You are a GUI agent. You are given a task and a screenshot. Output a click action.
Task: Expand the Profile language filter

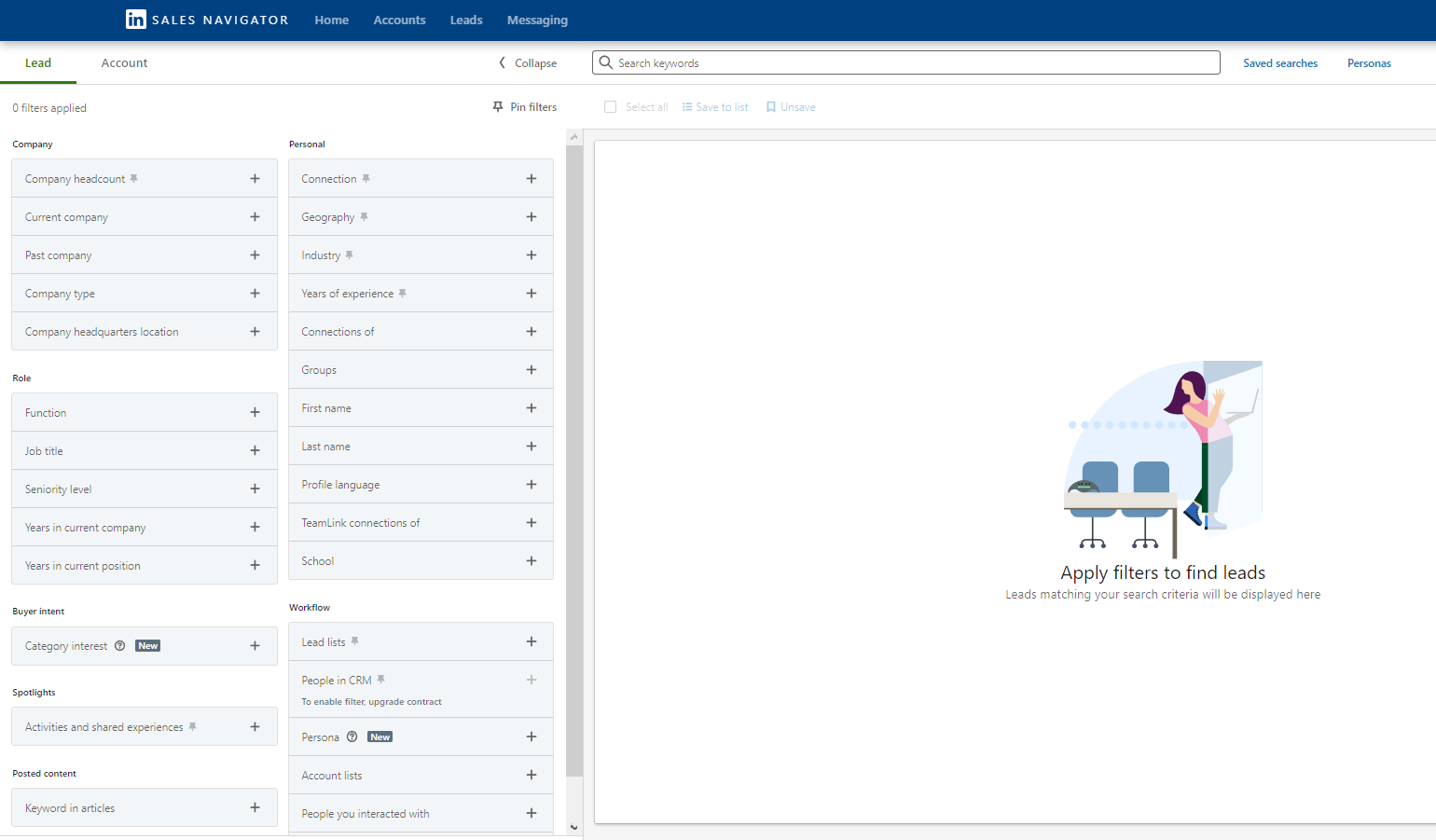click(x=421, y=484)
